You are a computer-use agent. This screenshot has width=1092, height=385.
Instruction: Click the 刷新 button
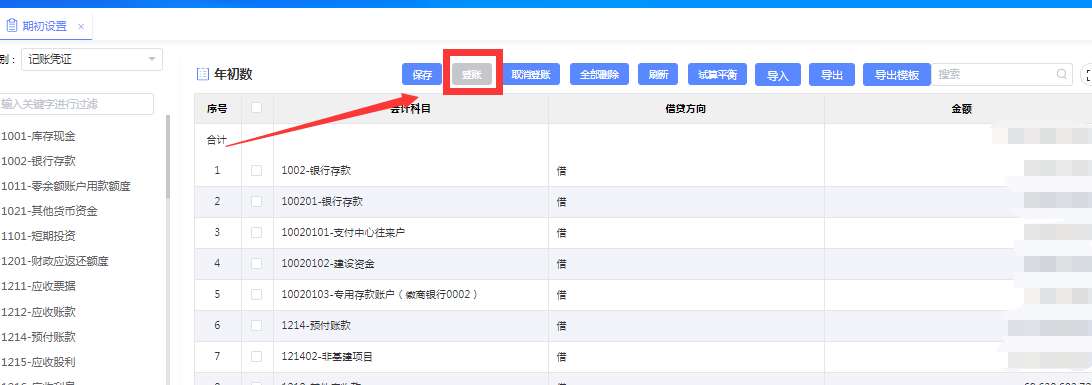tap(658, 74)
